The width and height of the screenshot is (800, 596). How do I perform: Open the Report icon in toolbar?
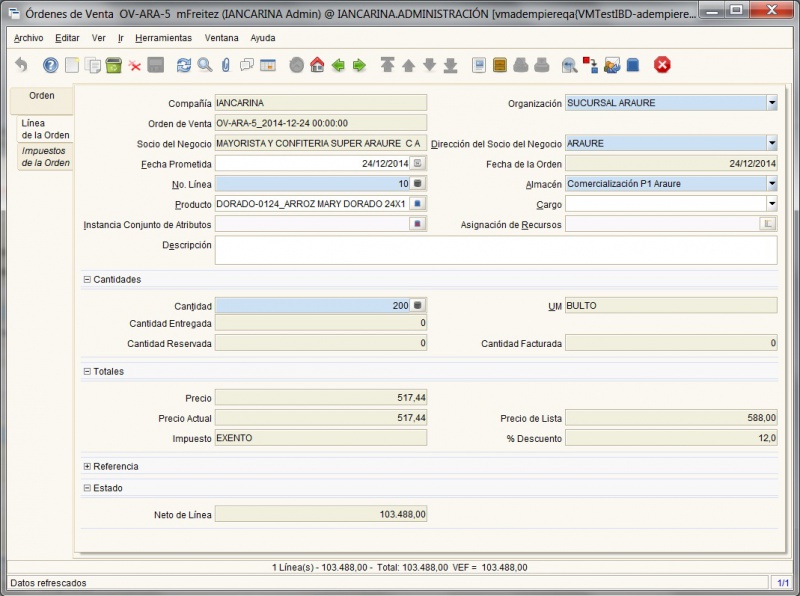479,65
